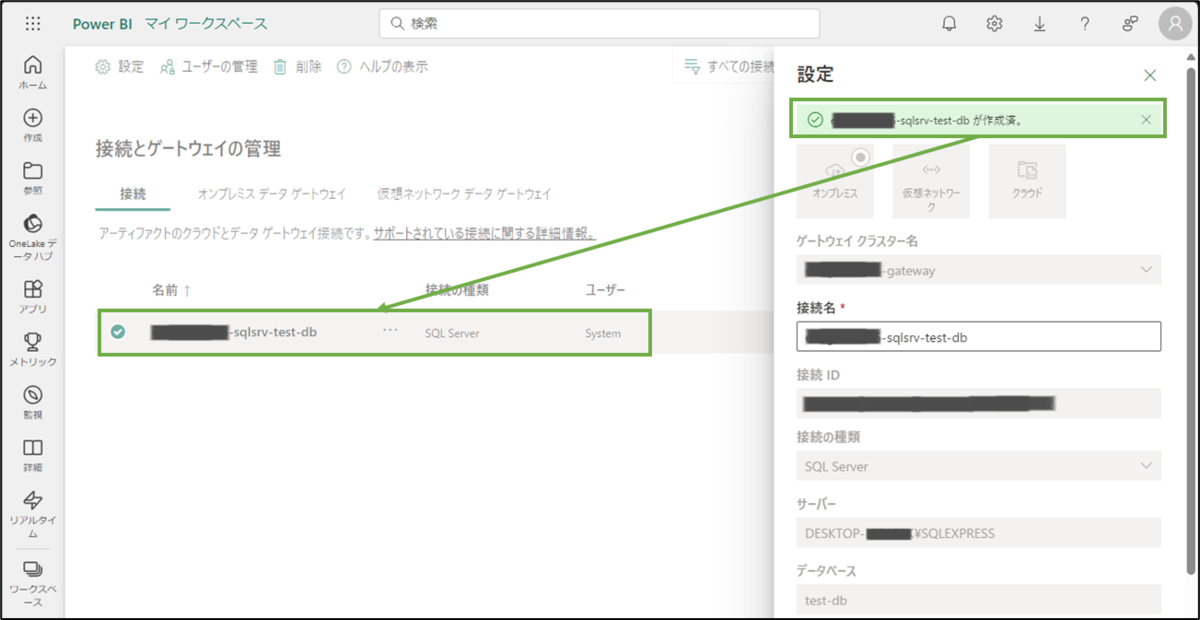Open リアルタイム in the sidebar

tap(32, 515)
